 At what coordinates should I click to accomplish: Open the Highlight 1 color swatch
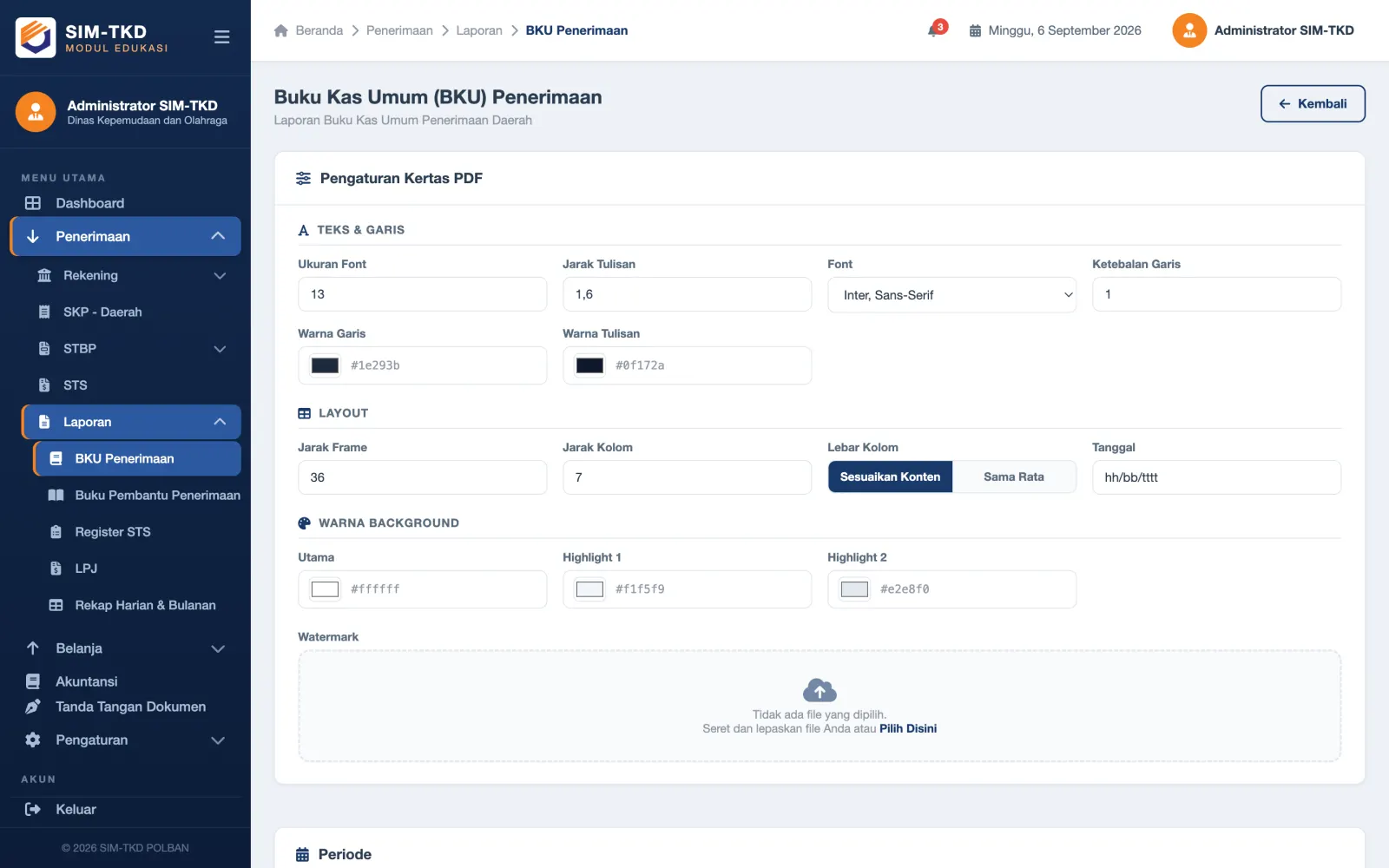[590, 589]
